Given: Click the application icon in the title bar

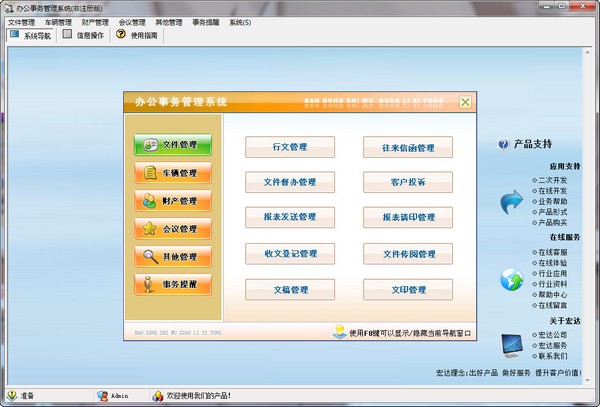Looking at the screenshot, I should [x=8, y=8].
